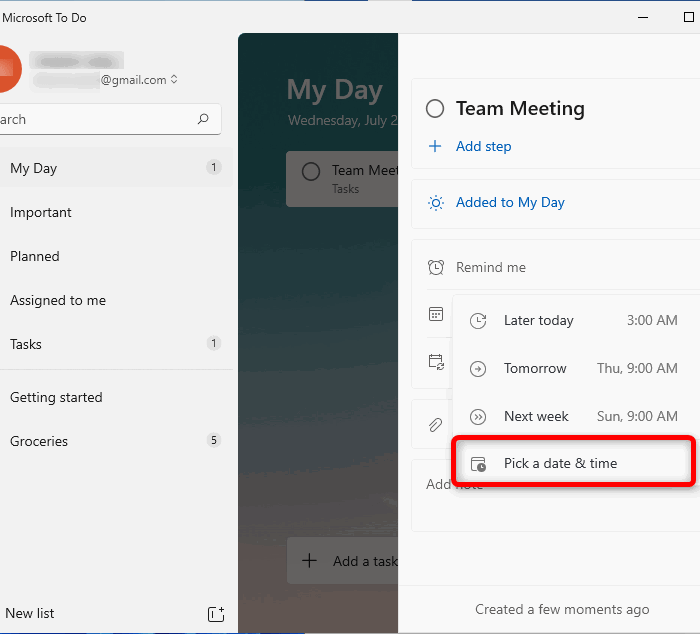Select Later today 3:00 AM reminder
The image size is (700, 634).
576,321
